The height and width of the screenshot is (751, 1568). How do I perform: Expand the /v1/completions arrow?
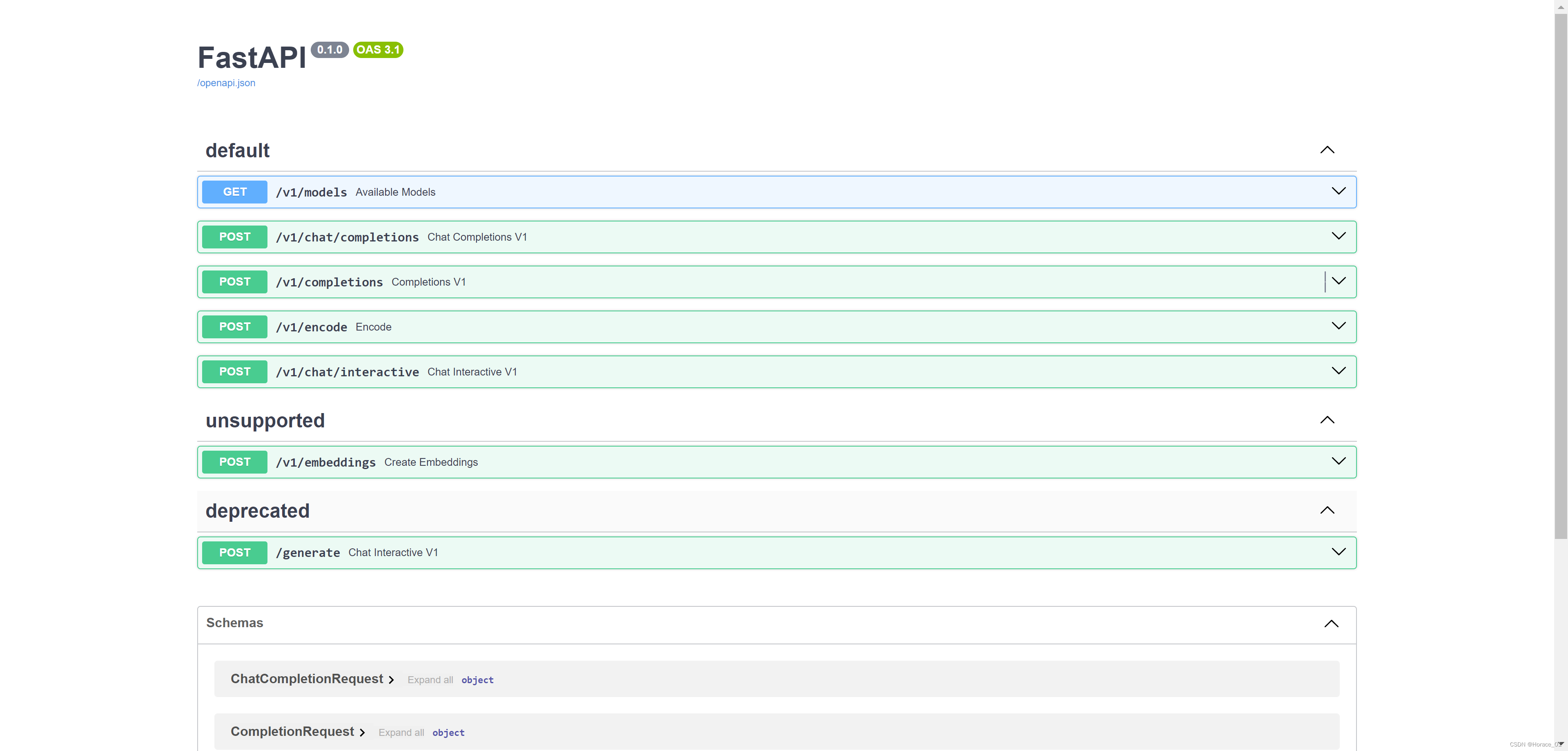pyautogui.click(x=1339, y=282)
